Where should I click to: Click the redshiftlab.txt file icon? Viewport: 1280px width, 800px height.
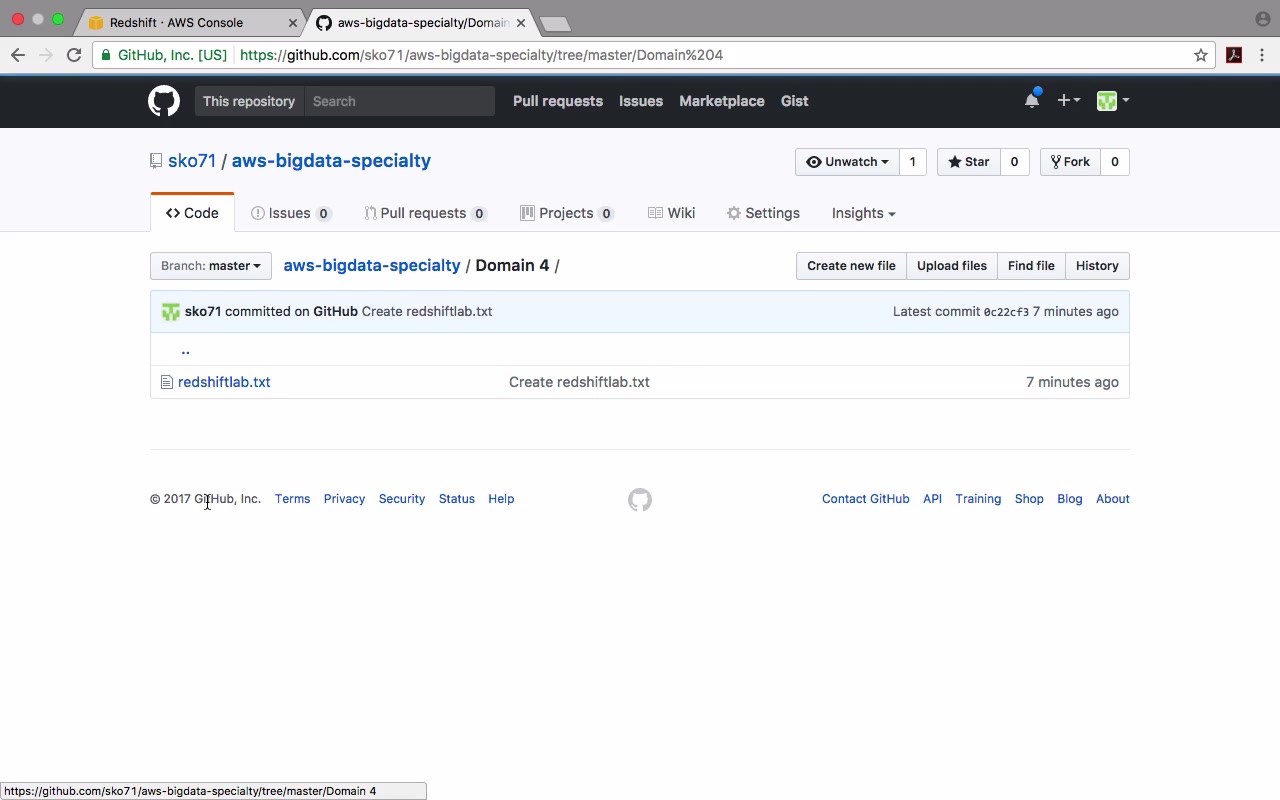click(167, 382)
